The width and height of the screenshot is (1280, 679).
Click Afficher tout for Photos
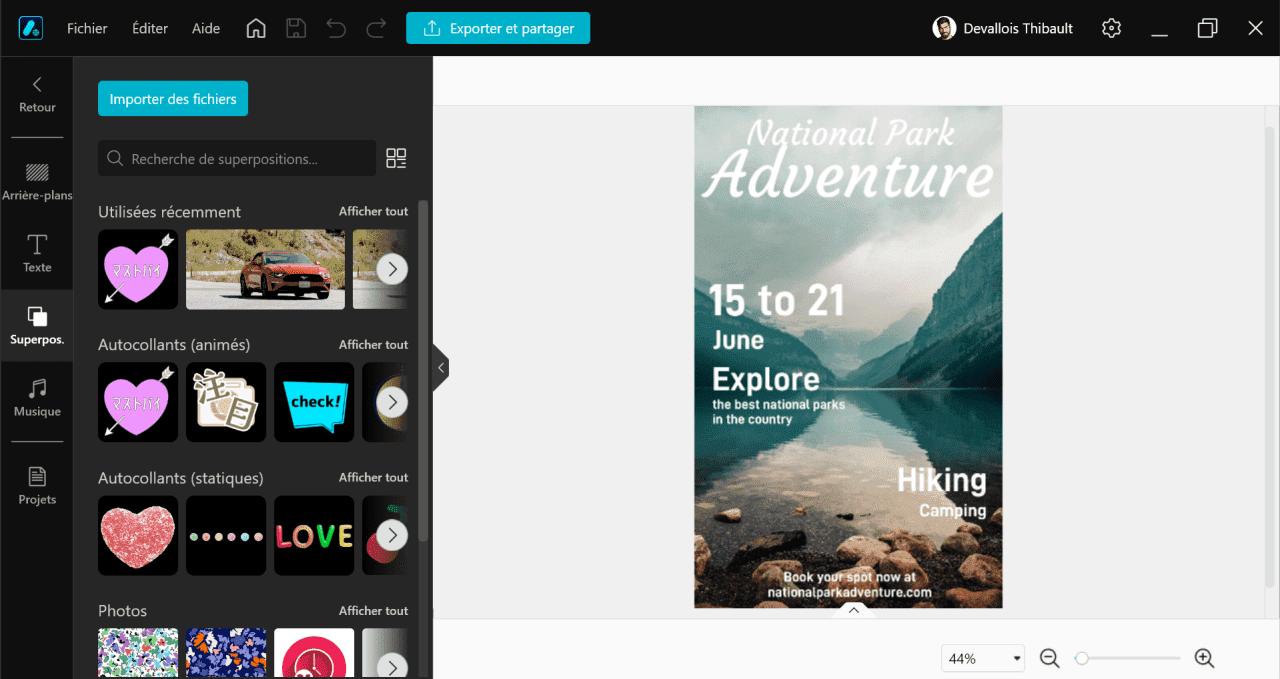point(373,610)
